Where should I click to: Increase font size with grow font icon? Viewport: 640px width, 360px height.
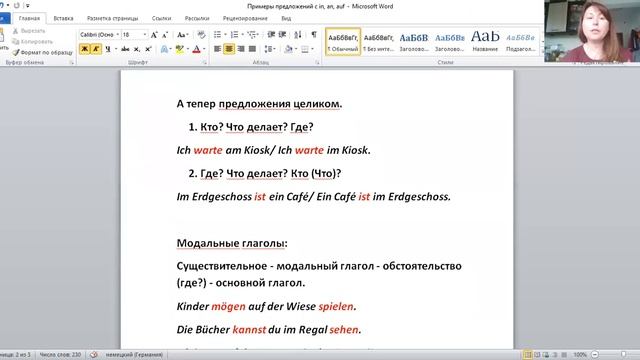(x=154, y=35)
